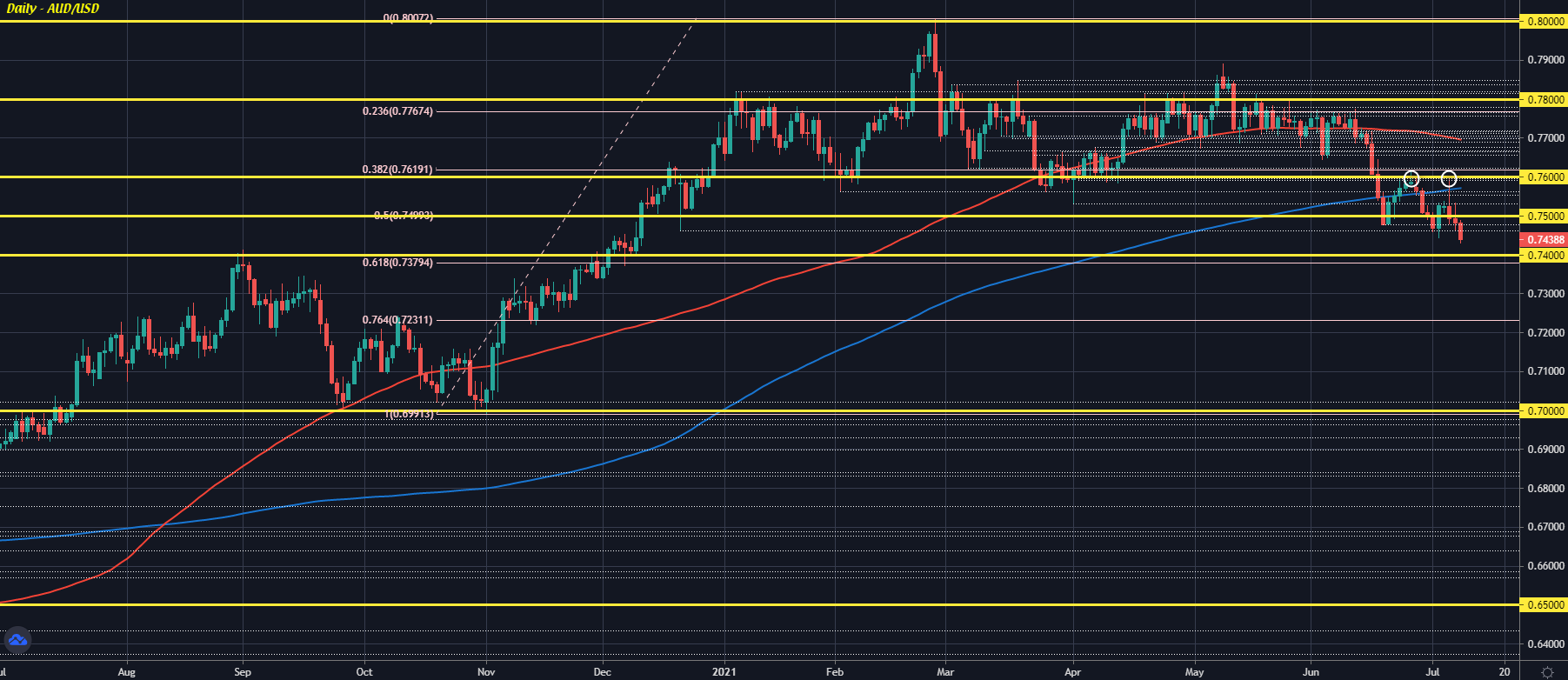1568x680 pixels.
Task: Click the 2021 label on time axis
Action: (x=724, y=671)
